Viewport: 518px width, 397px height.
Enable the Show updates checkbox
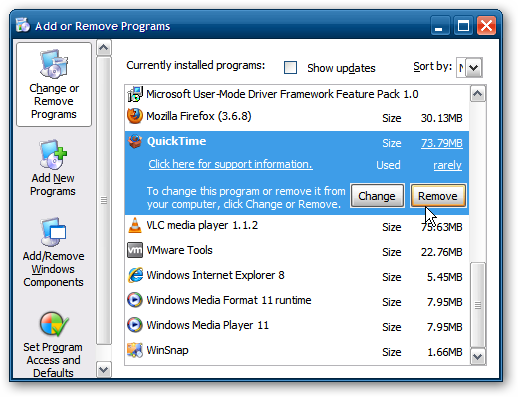coord(290,67)
